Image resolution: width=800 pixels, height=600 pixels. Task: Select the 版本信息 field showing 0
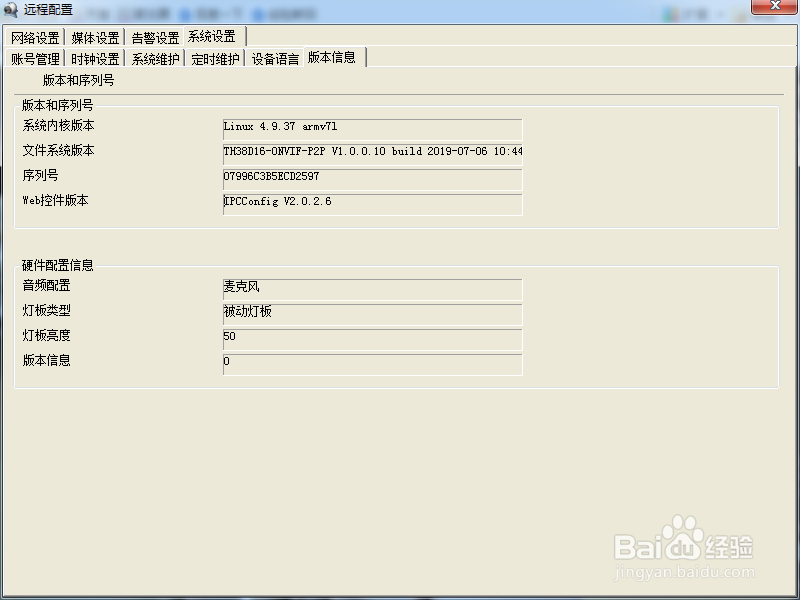372,365
